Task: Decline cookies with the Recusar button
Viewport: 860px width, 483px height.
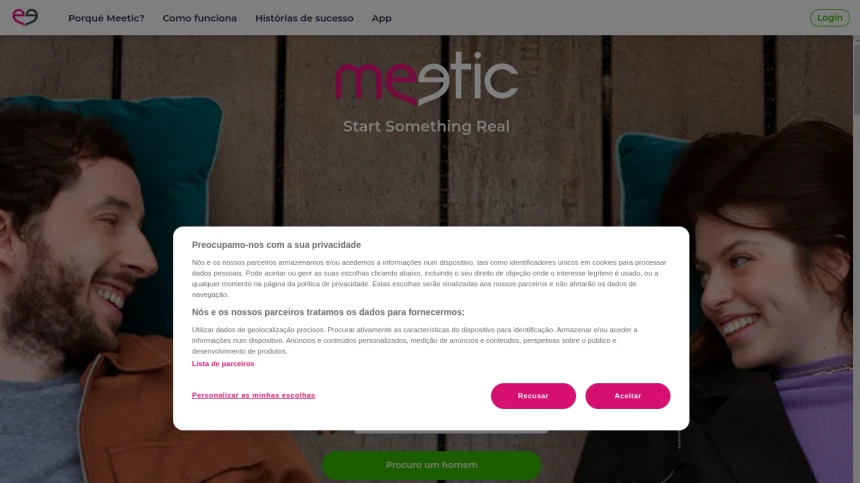Action: coord(533,396)
